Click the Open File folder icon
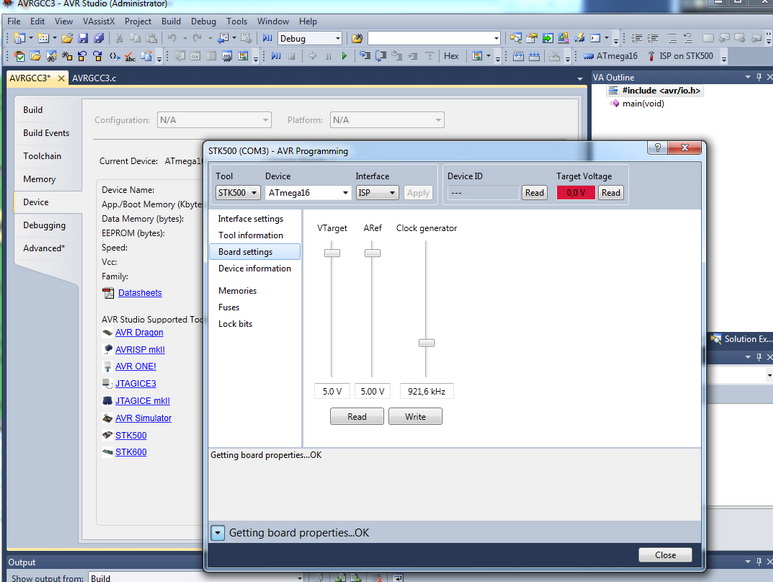 66,38
